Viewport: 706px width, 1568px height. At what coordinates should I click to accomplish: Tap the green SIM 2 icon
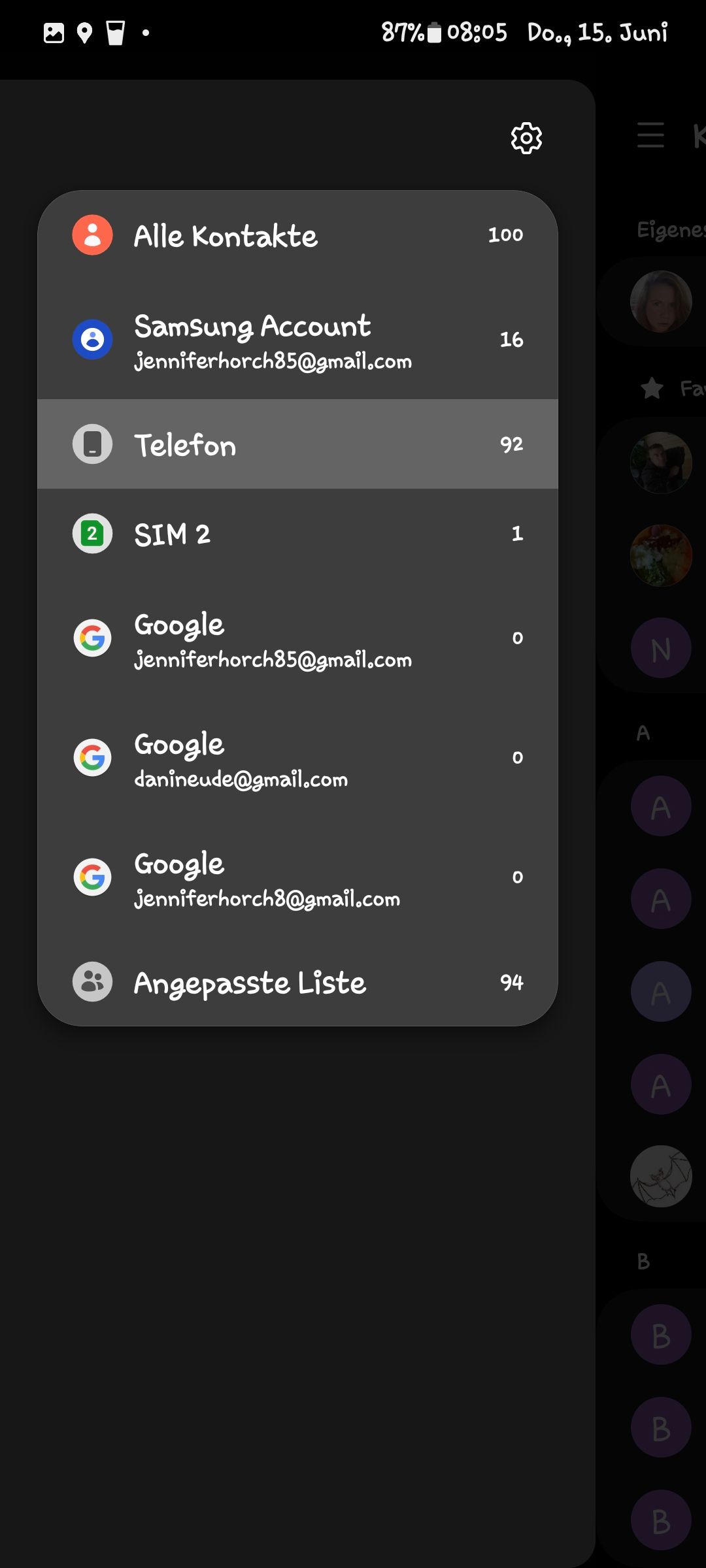tap(92, 534)
